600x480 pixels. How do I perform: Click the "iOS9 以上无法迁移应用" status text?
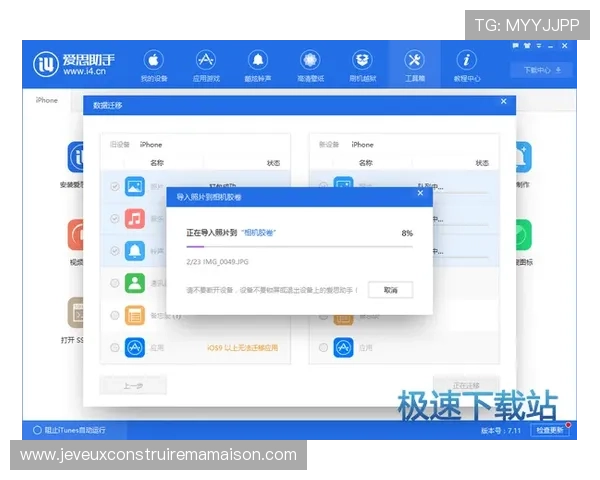point(243,348)
